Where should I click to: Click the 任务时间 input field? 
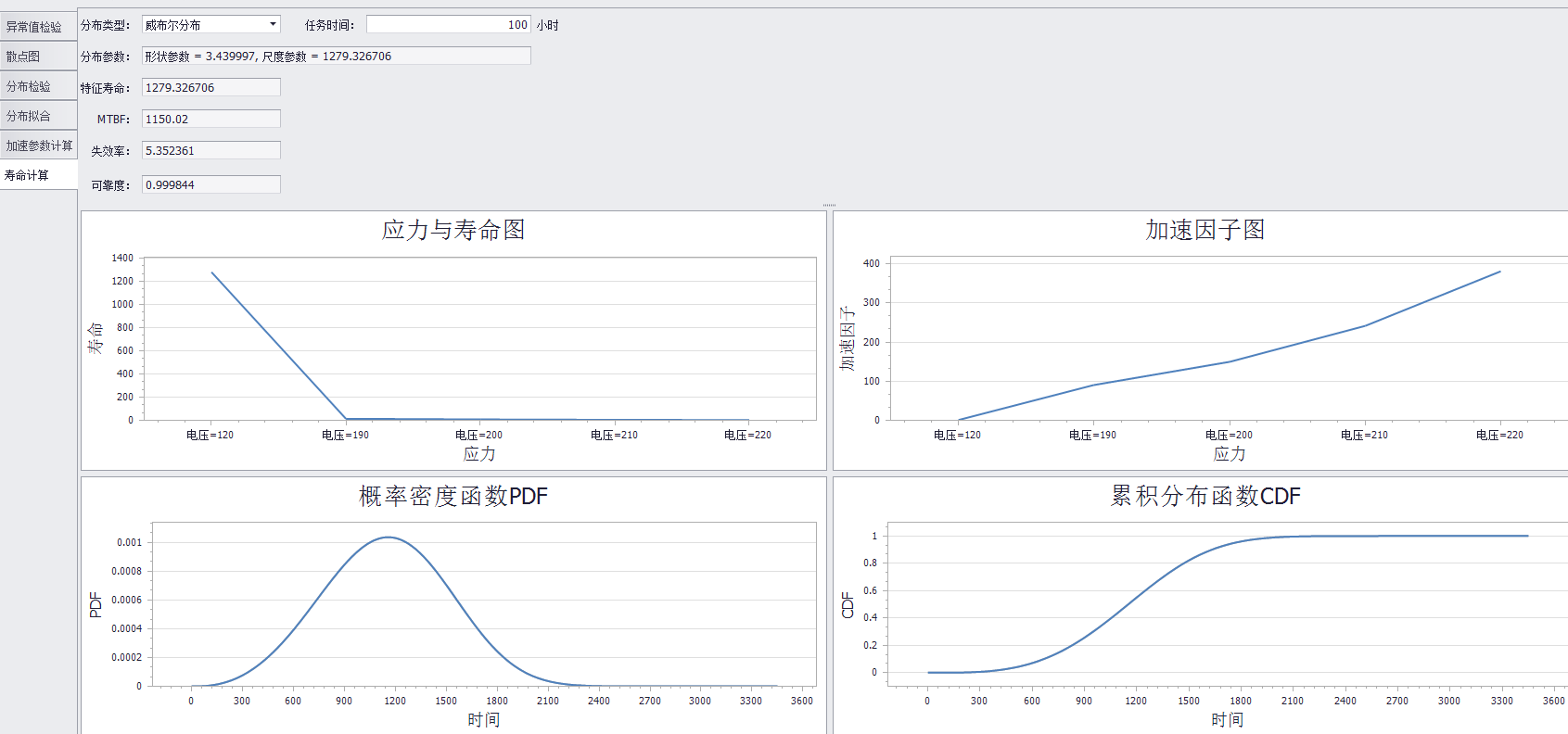[x=448, y=25]
